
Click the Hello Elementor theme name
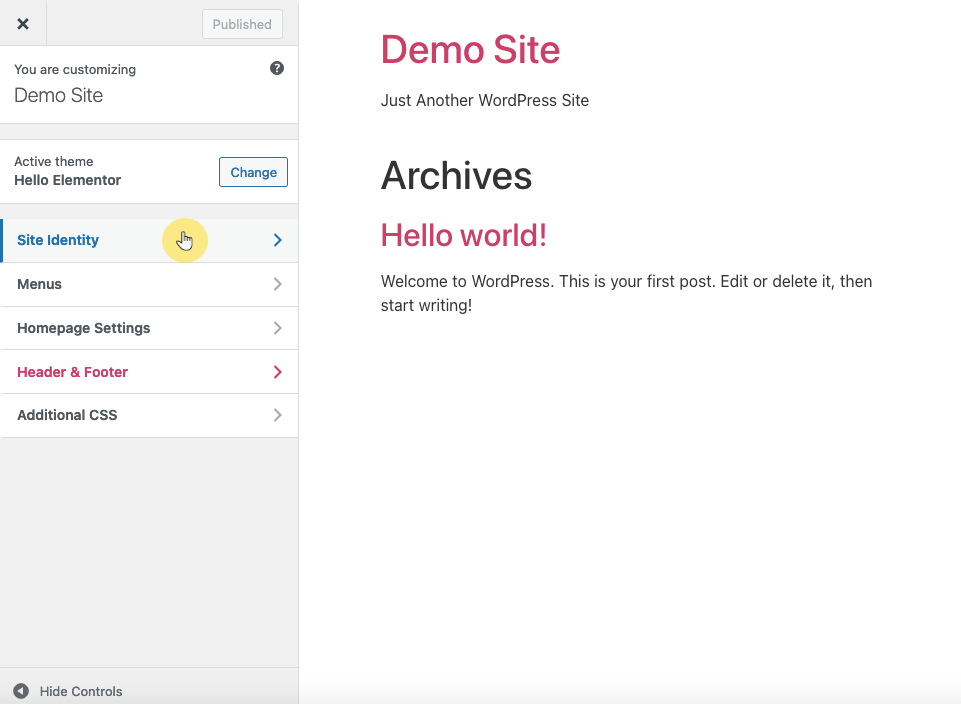[67, 180]
